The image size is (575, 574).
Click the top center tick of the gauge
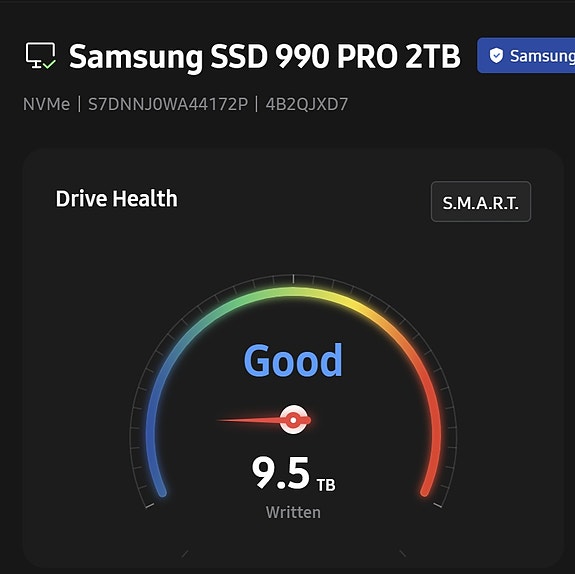tap(293, 279)
